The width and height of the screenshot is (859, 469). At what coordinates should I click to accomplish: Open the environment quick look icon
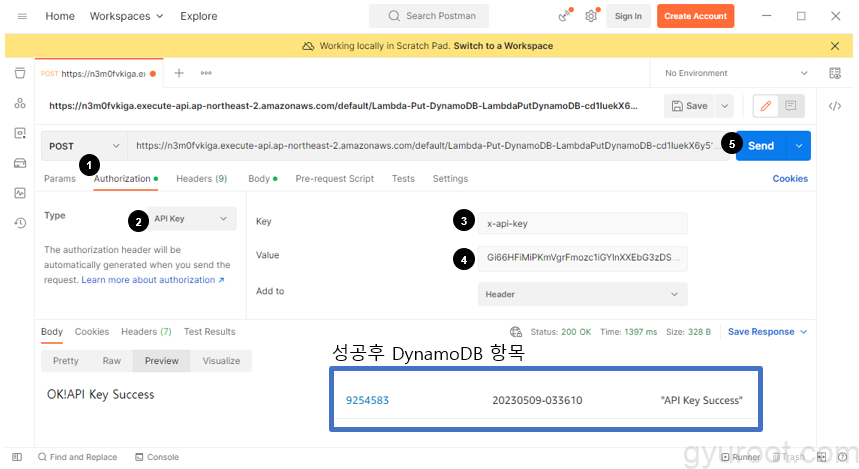click(x=835, y=73)
